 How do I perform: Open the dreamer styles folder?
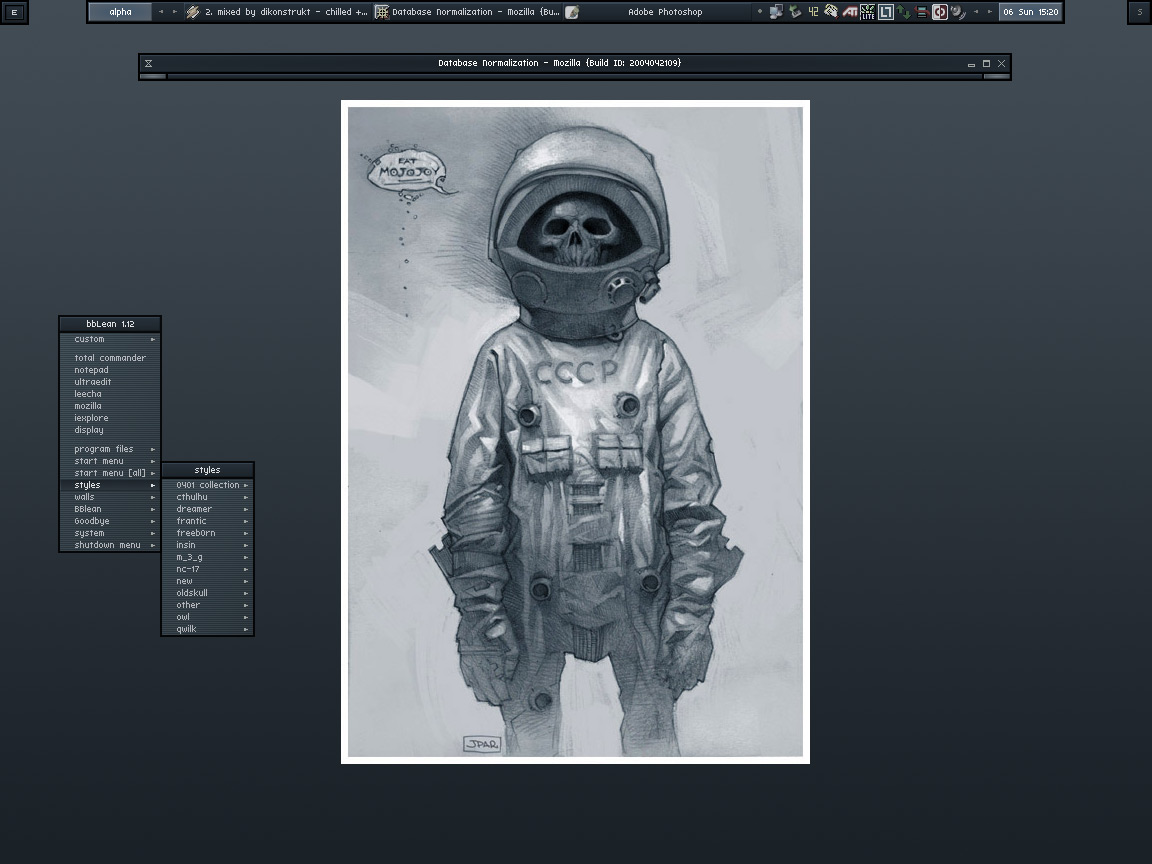208,509
